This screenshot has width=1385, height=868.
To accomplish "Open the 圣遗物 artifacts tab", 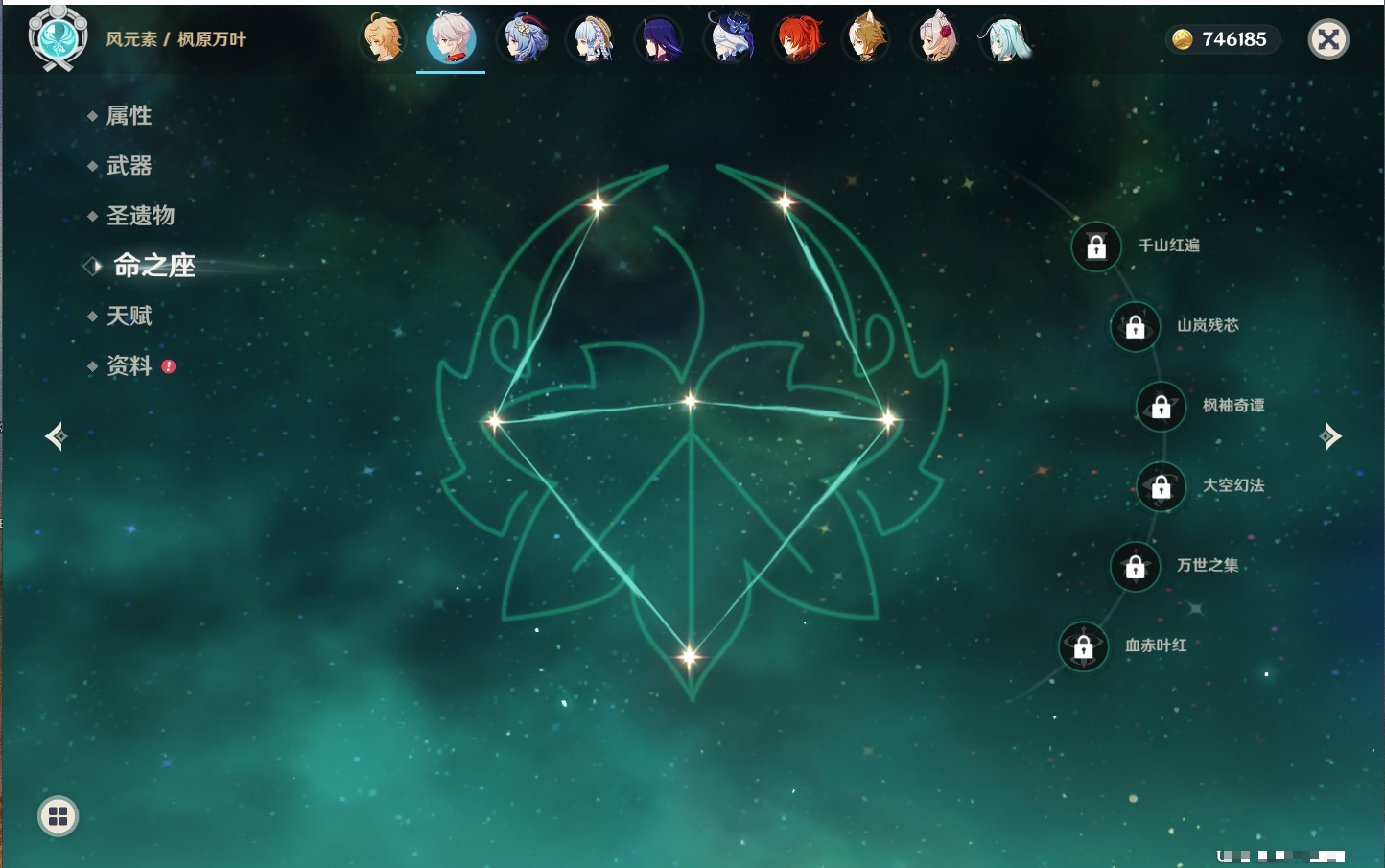I will [140, 216].
